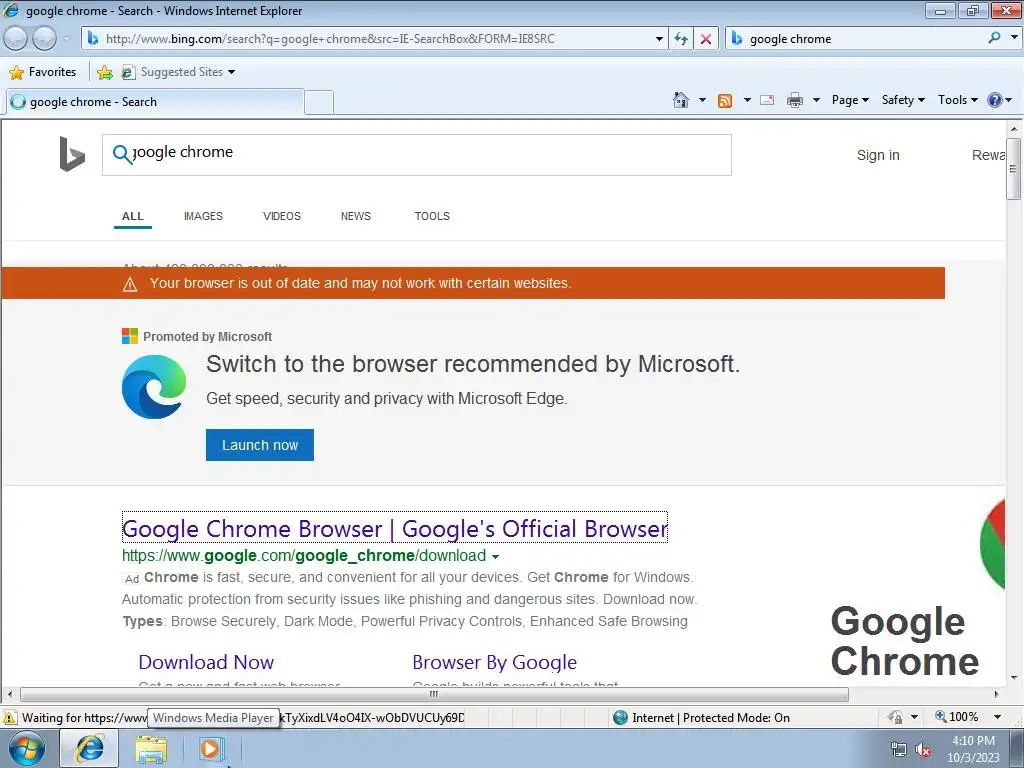Viewport: 1024px width, 768px height.
Task: Expand the ad URL dropdown caret
Action: (x=495, y=557)
